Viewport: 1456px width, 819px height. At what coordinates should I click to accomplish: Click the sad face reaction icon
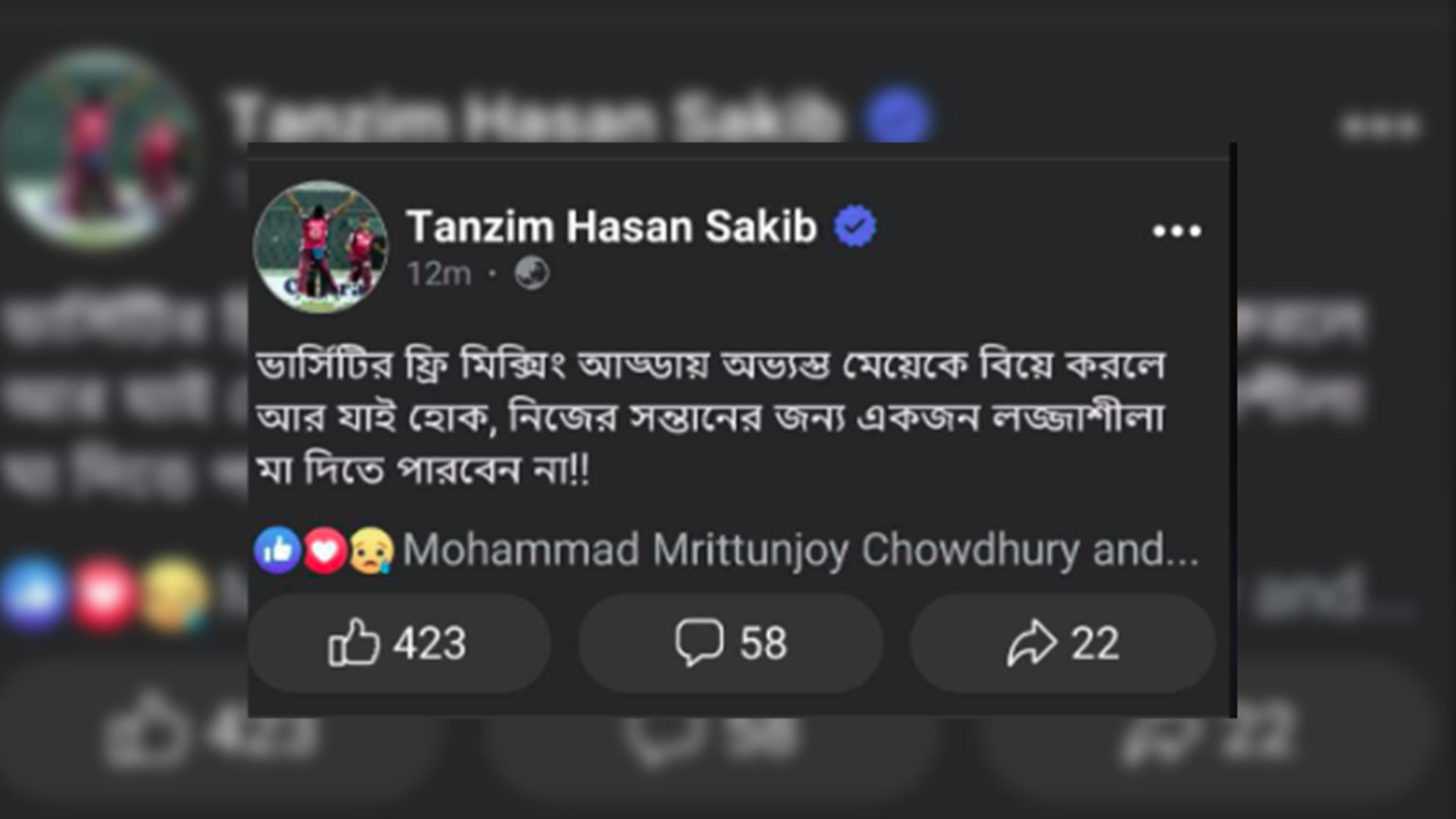371,551
